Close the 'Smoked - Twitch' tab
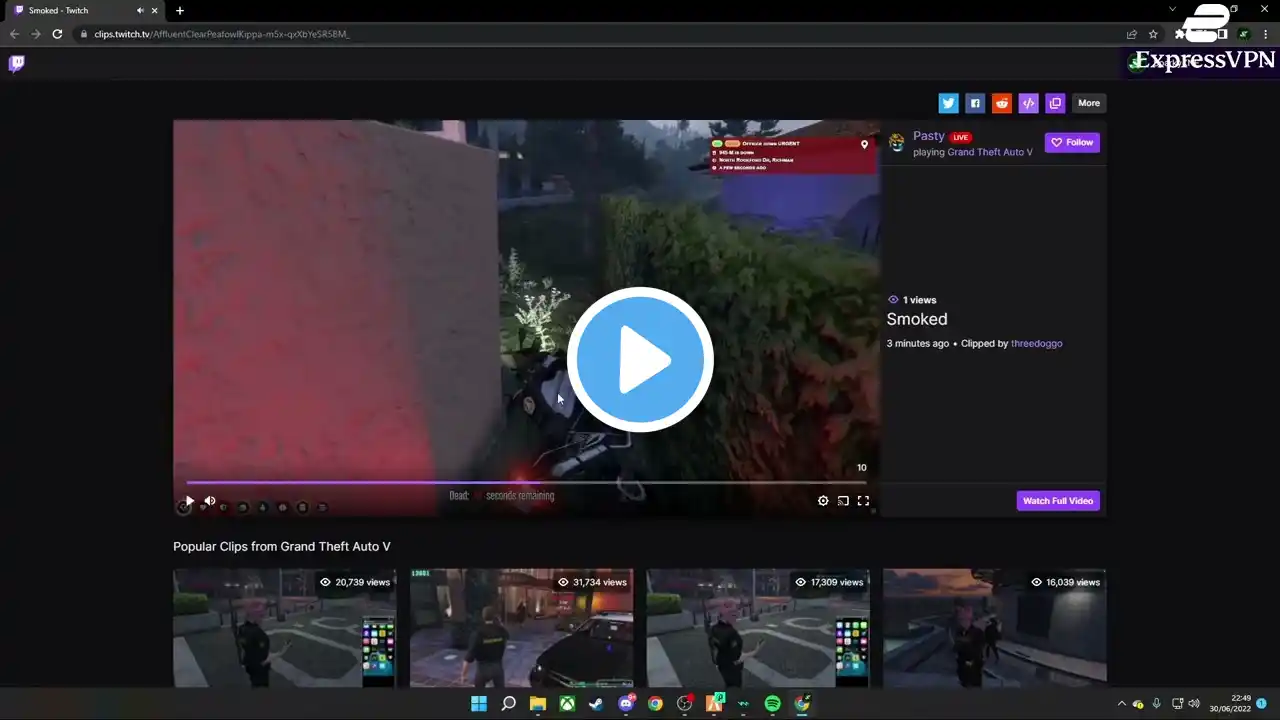This screenshot has height=720, width=1280. click(x=154, y=10)
